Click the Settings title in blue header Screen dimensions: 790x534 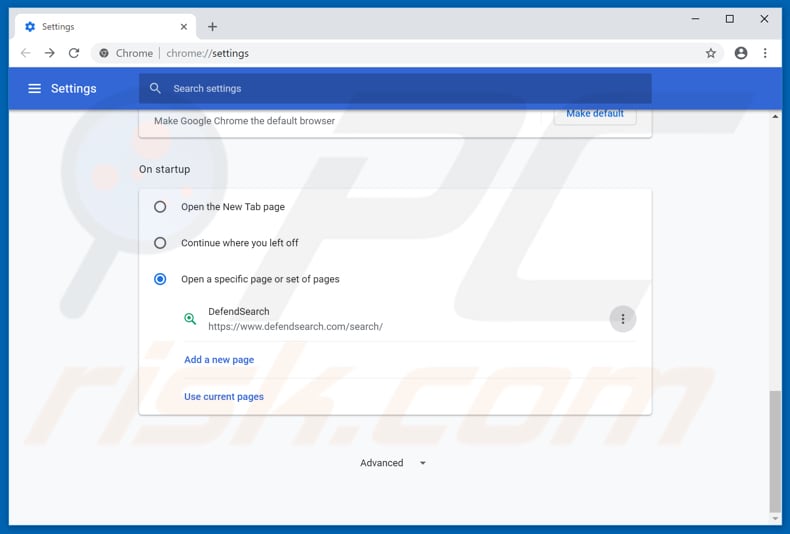click(74, 89)
